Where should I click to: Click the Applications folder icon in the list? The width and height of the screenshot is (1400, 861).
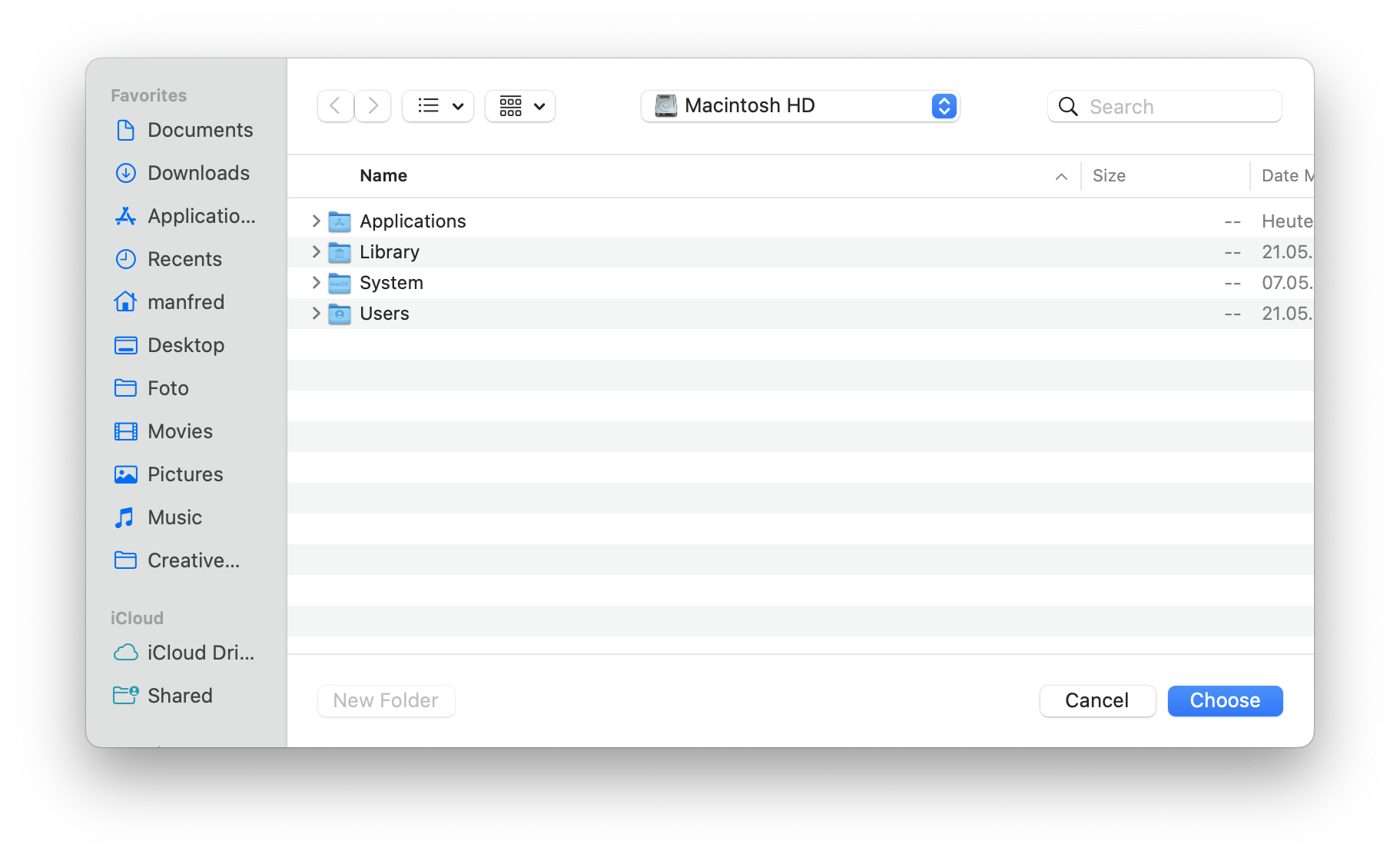[x=340, y=221]
